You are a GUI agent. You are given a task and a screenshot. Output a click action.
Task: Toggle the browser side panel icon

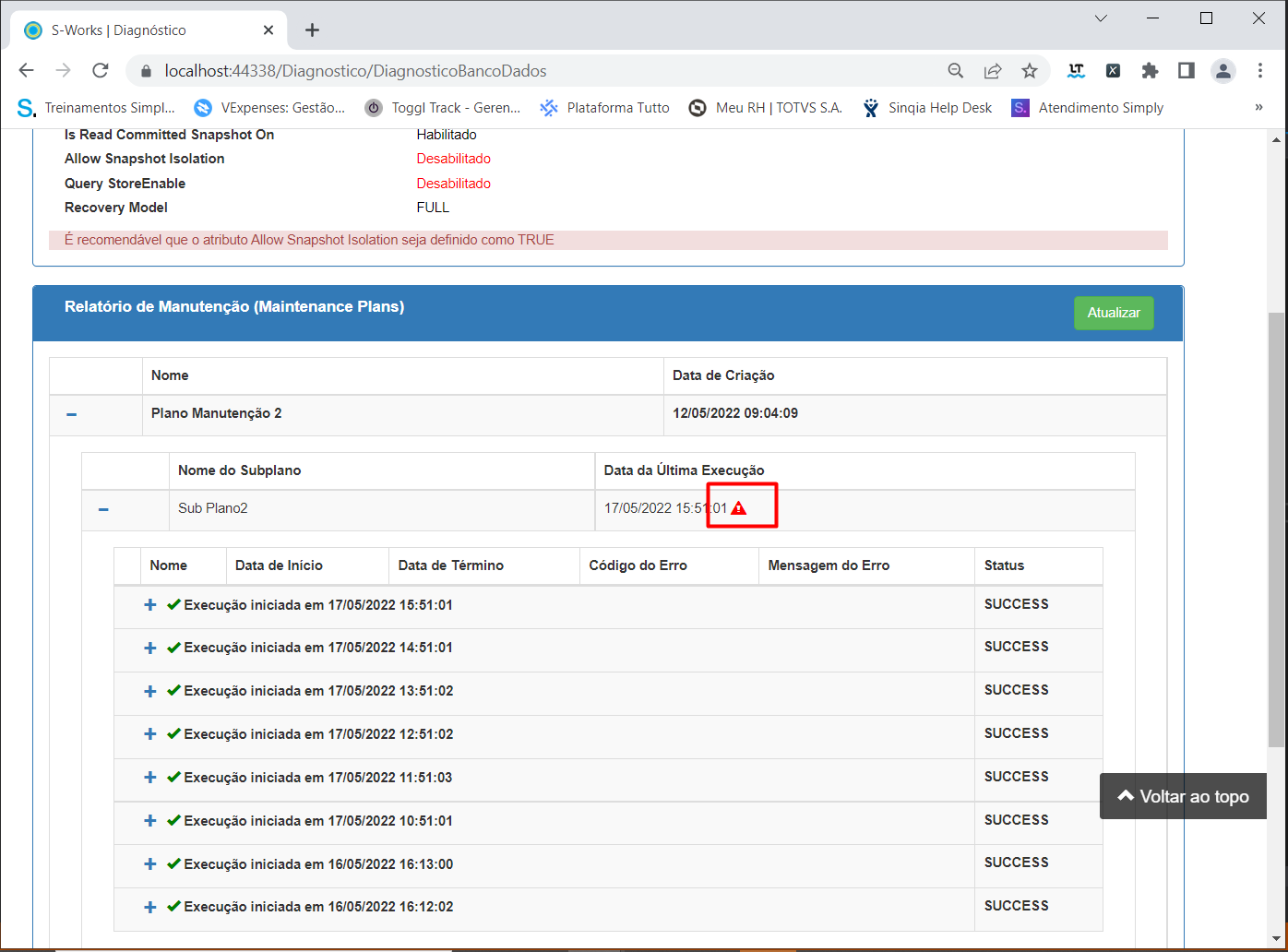1187,71
